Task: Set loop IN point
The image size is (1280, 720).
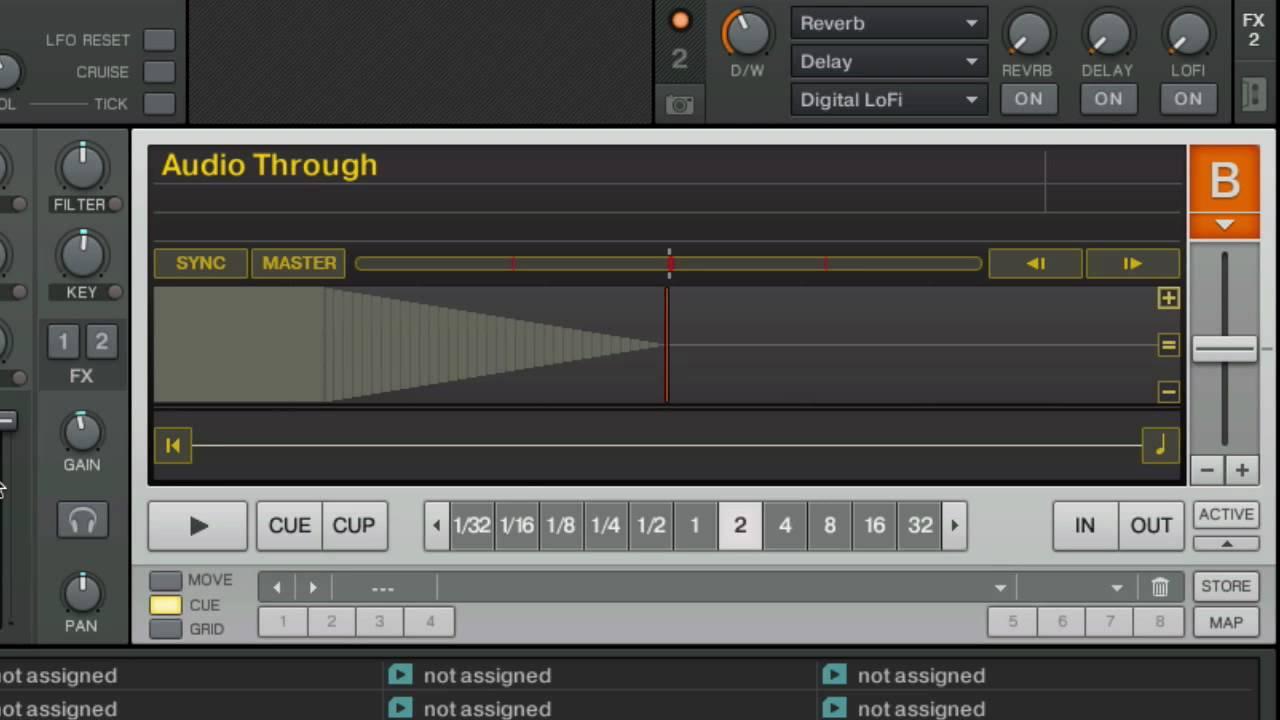Action: pos(1084,526)
